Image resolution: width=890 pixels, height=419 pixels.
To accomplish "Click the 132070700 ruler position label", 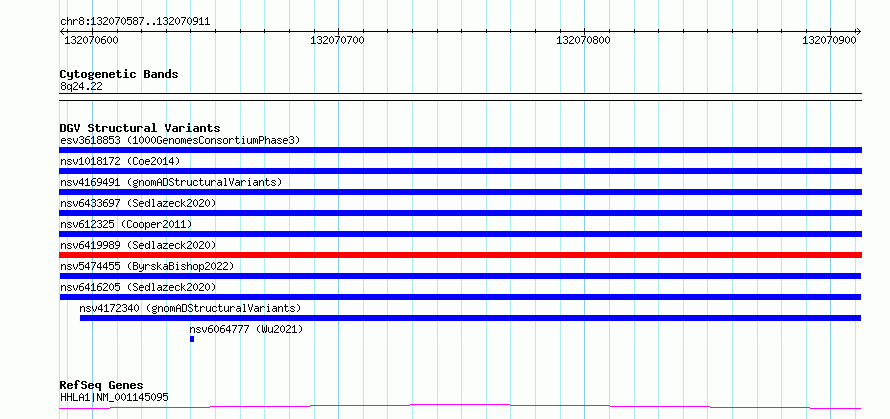I will (338, 40).
